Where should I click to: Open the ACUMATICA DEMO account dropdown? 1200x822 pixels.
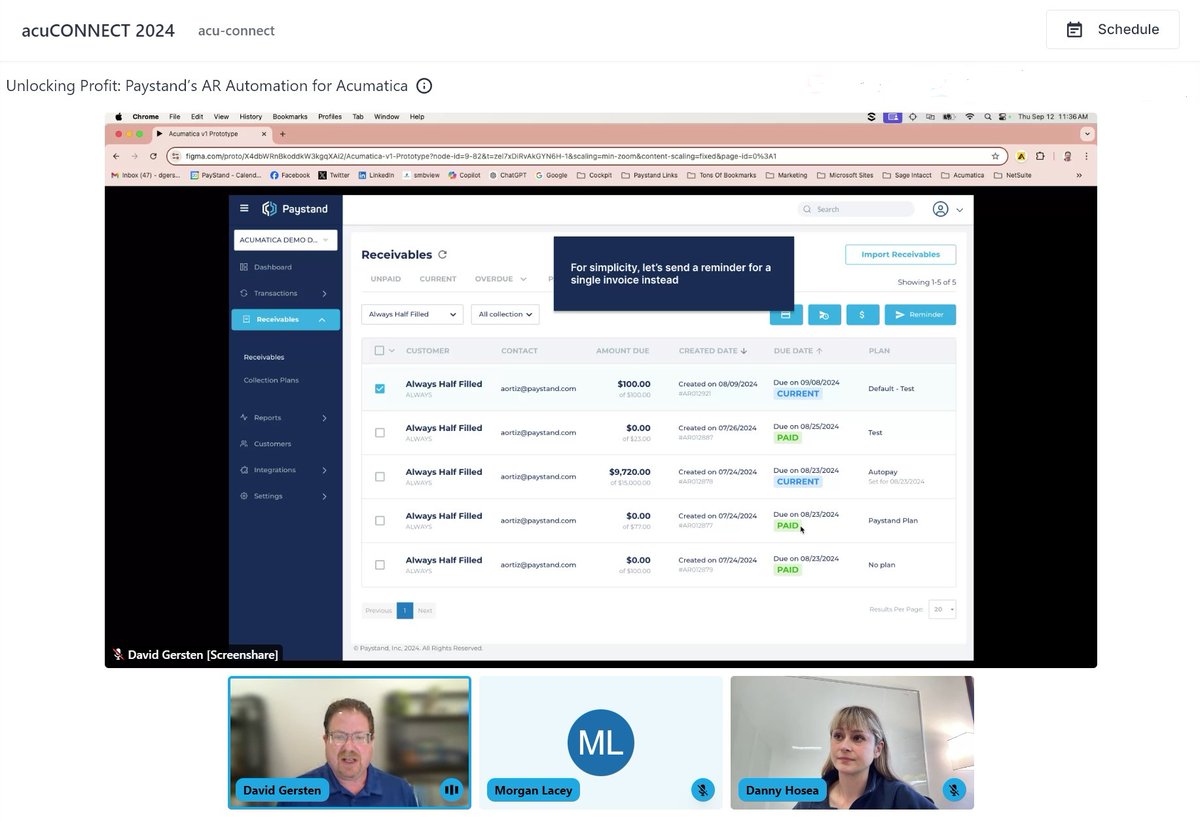pyautogui.click(x=285, y=240)
